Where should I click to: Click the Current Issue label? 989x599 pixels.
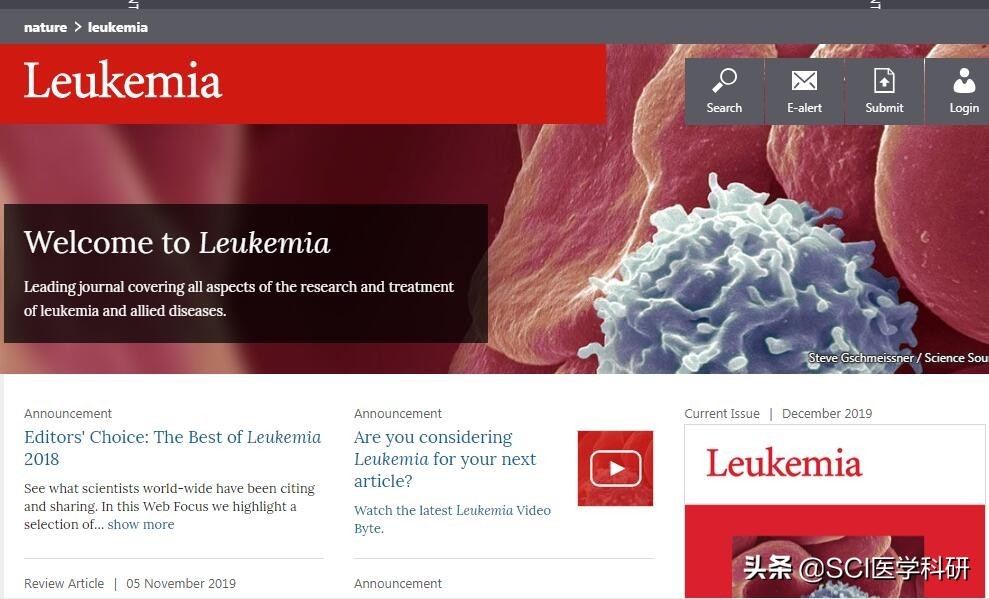click(x=722, y=414)
